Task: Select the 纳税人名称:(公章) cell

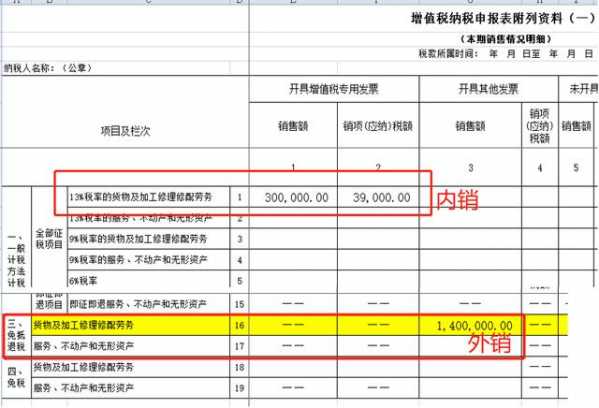Action: 48,68
